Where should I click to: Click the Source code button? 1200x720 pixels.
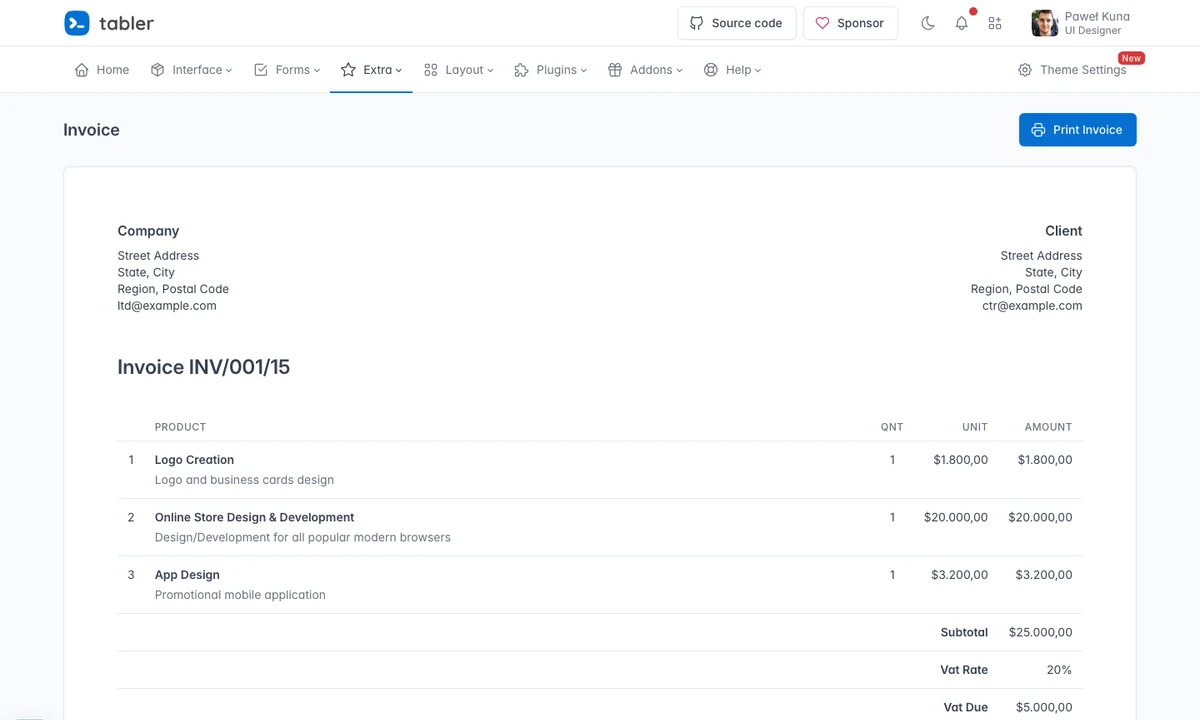[737, 23]
